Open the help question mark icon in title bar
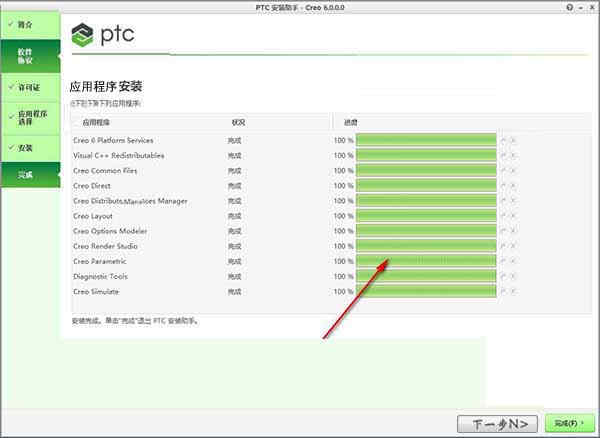This screenshot has width=600, height=438. (x=570, y=7)
